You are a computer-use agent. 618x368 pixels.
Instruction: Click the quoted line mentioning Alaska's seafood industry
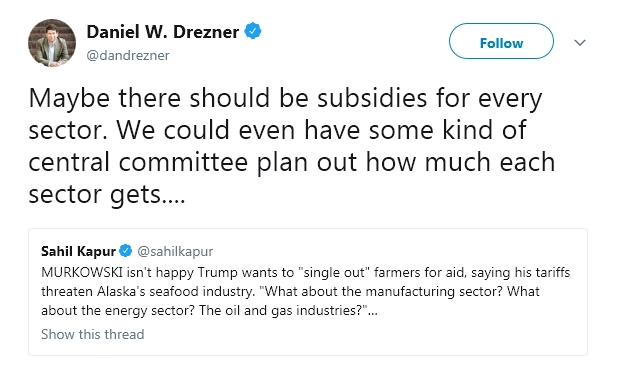tap(290, 292)
